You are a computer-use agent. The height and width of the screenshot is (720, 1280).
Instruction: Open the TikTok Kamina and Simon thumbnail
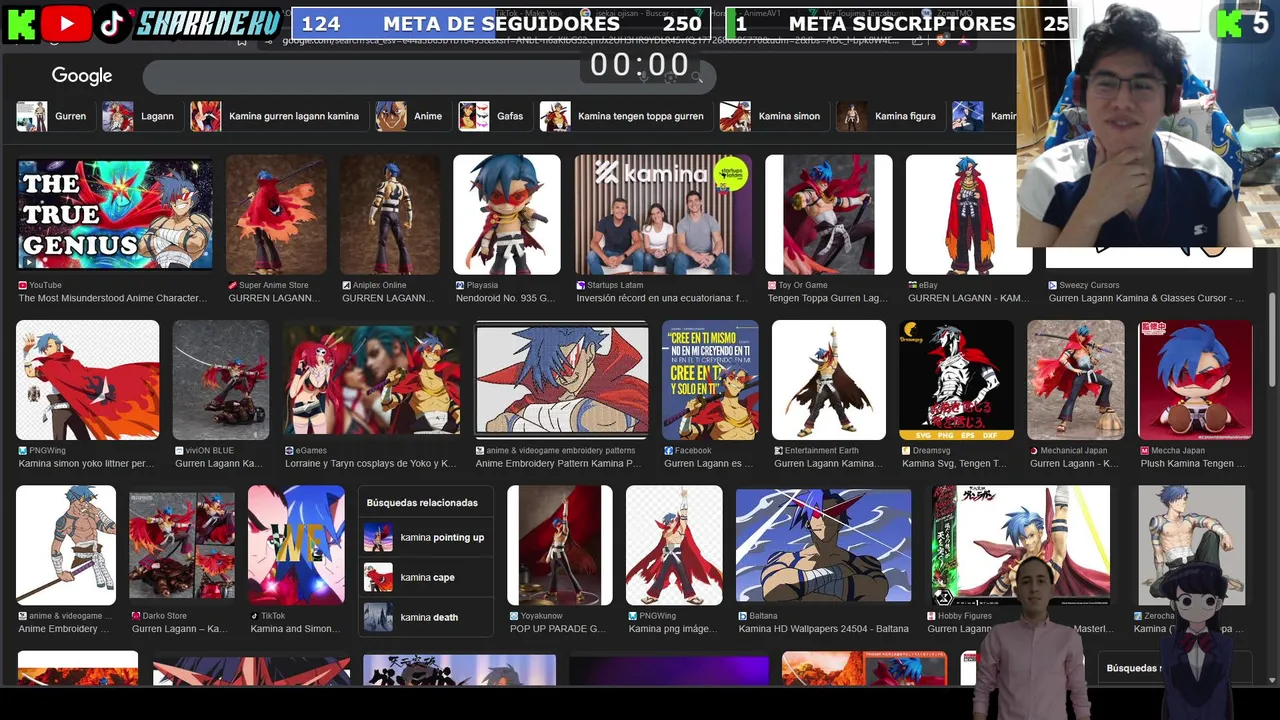(x=296, y=545)
